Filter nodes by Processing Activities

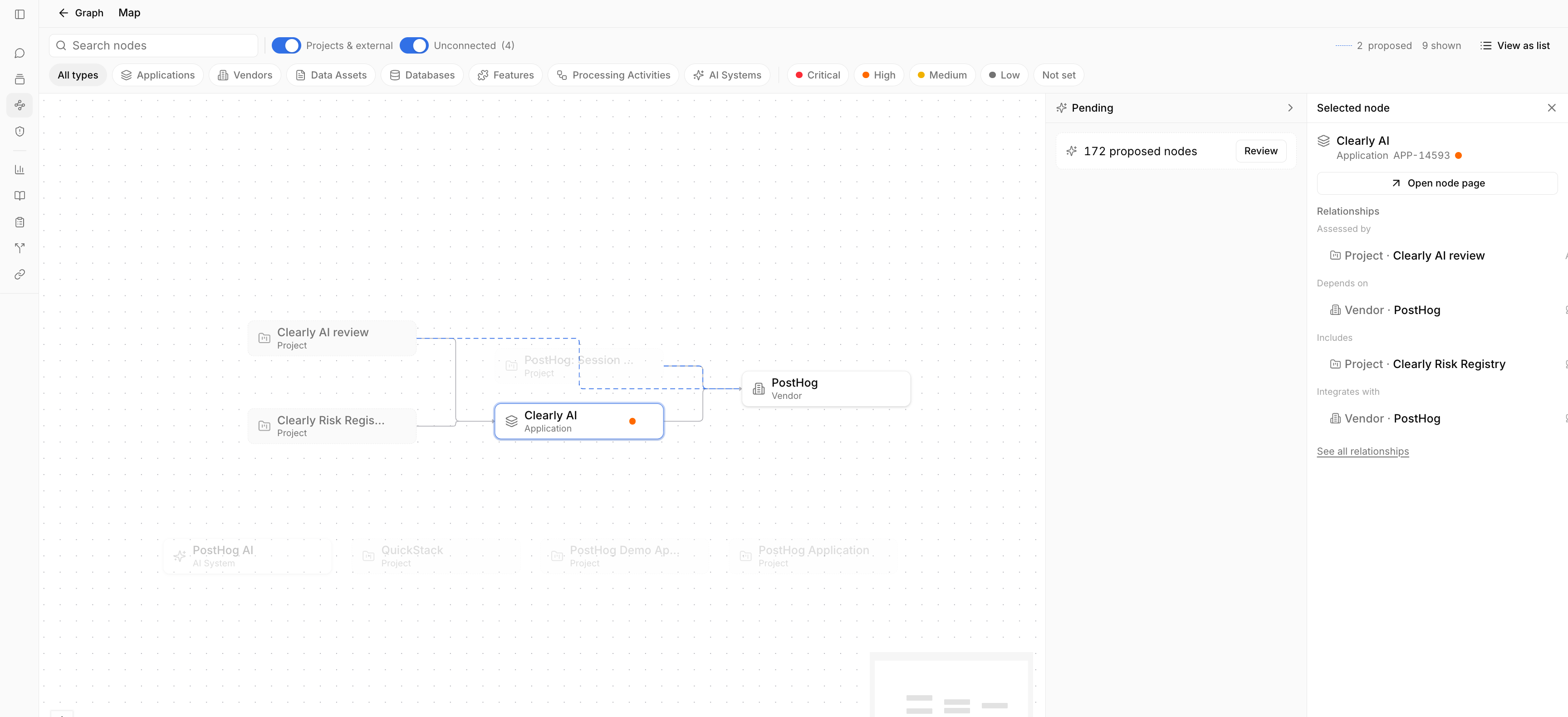point(613,75)
